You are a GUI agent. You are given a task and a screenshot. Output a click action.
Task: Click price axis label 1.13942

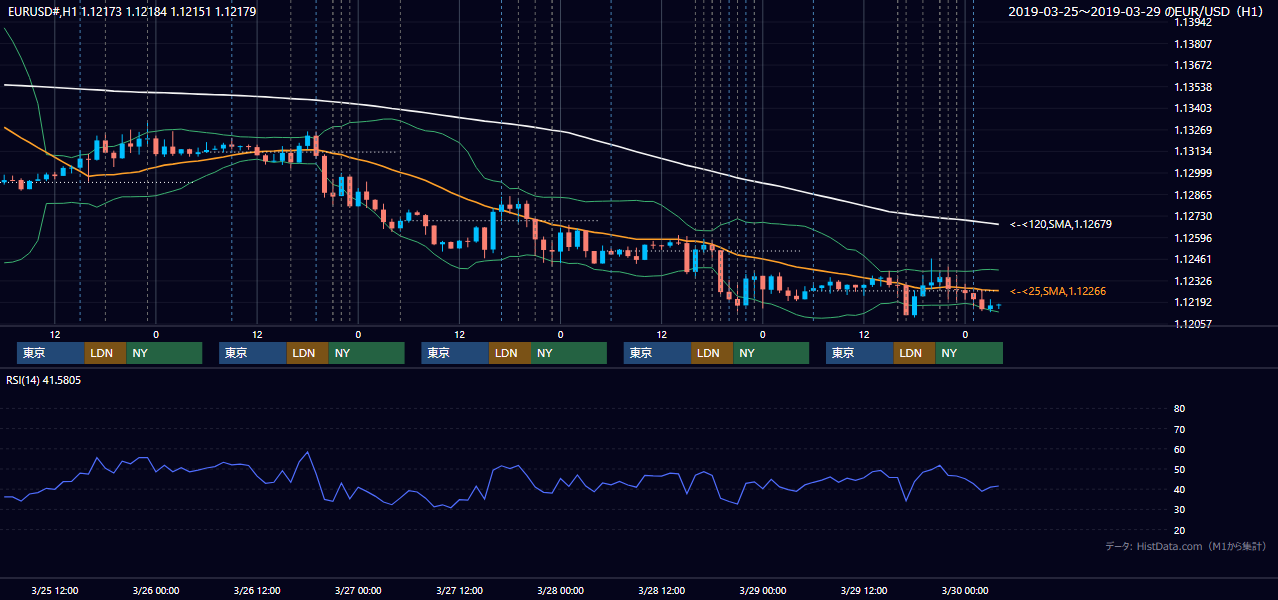click(x=1193, y=22)
